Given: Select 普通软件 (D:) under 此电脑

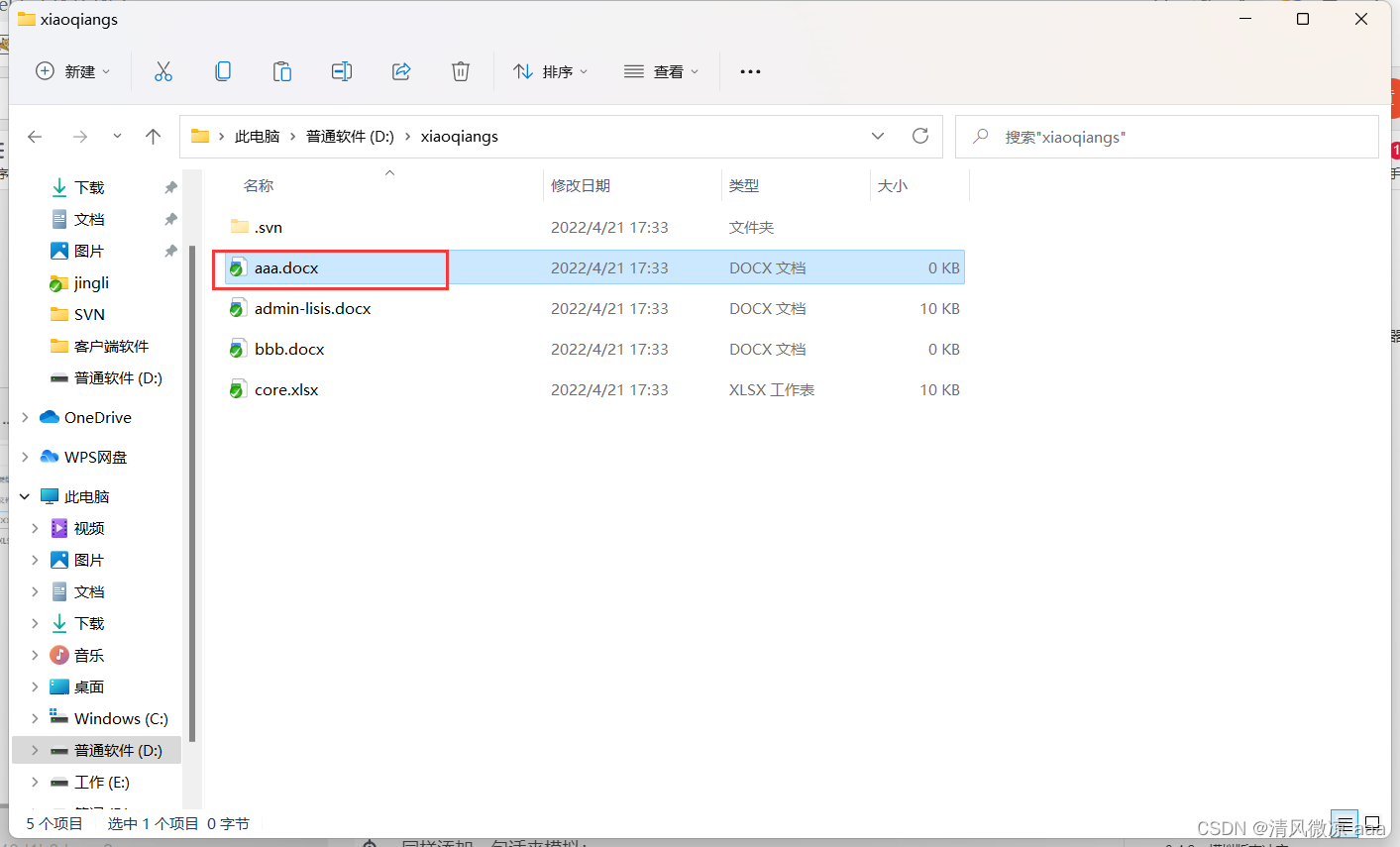Looking at the screenshot, I should [x=118, y=750].
